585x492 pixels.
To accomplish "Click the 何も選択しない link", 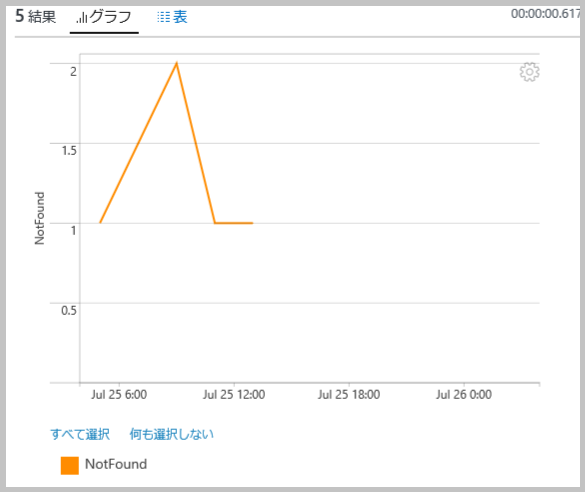I will pos(172,434).
